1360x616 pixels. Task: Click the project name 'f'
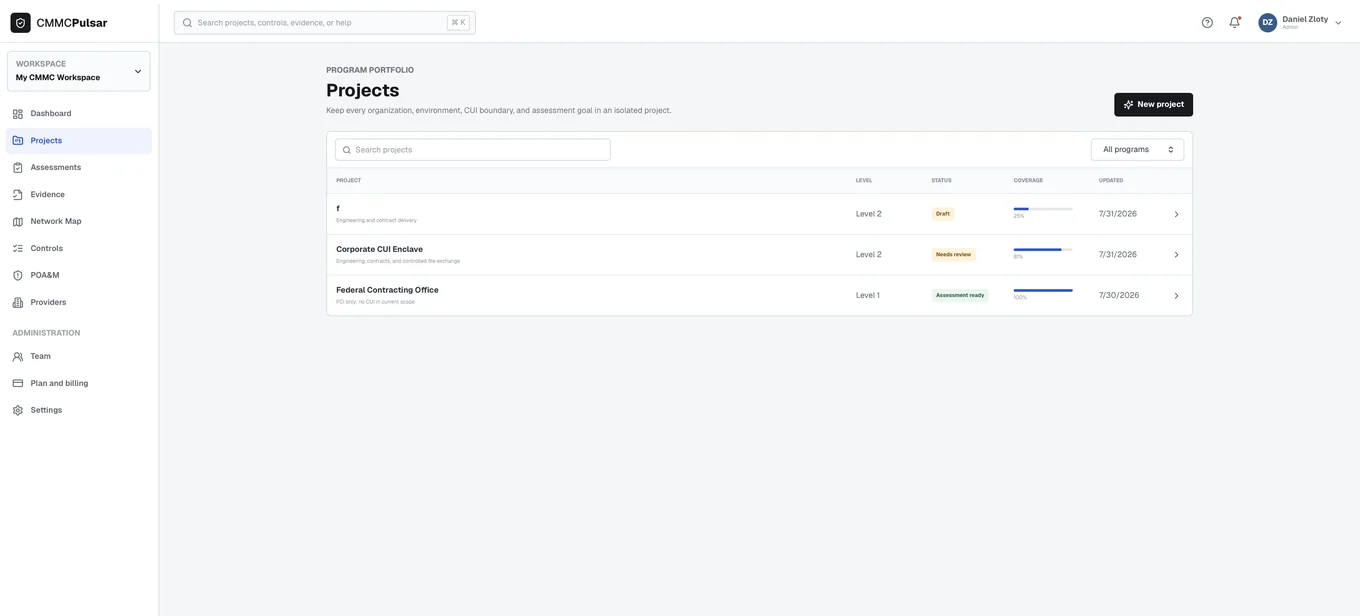coord(338,209)
